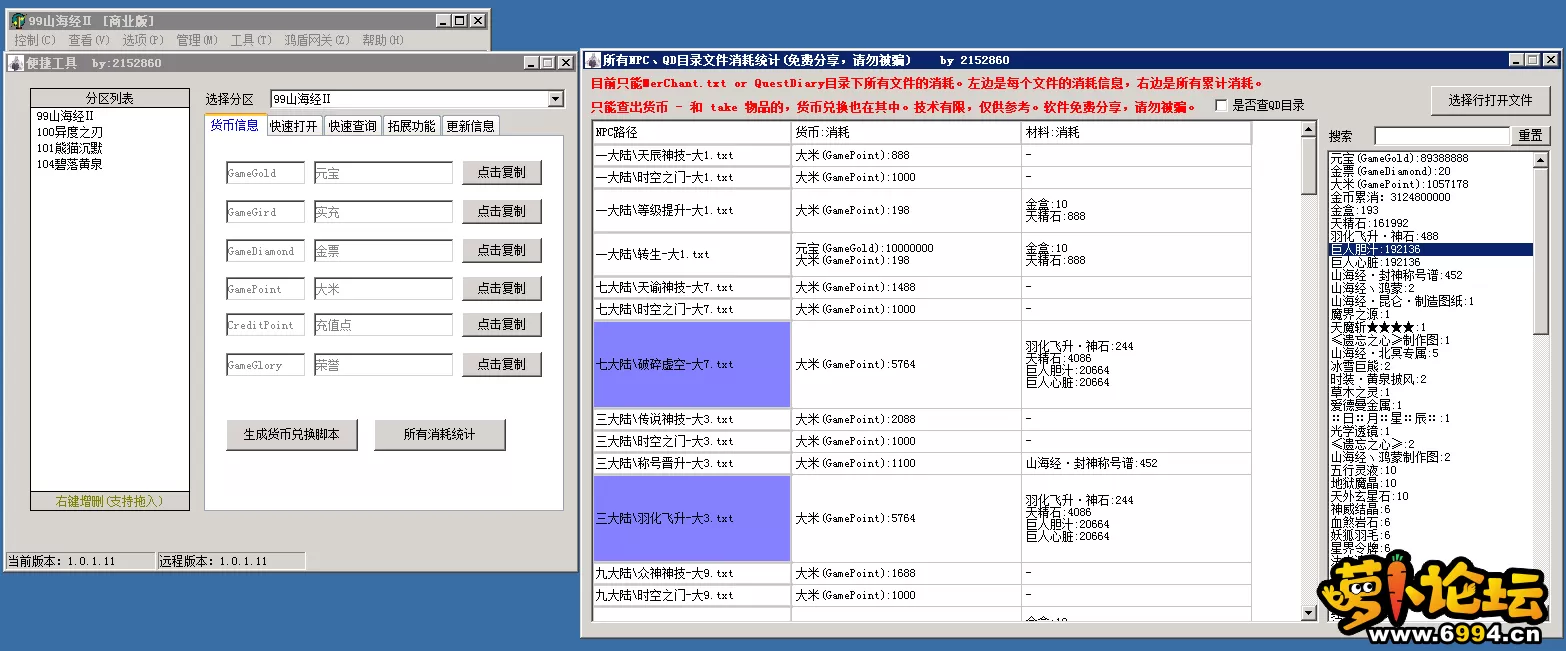
Task: Select 巨人胆汁:192136 in totals list
Action: 1430,249
